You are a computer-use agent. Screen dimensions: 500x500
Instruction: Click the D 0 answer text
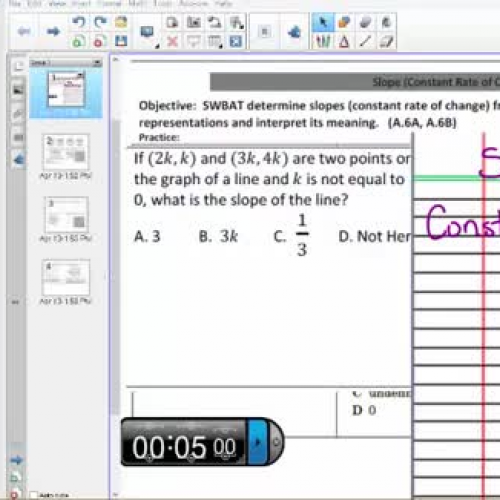(x=364, y=410)
